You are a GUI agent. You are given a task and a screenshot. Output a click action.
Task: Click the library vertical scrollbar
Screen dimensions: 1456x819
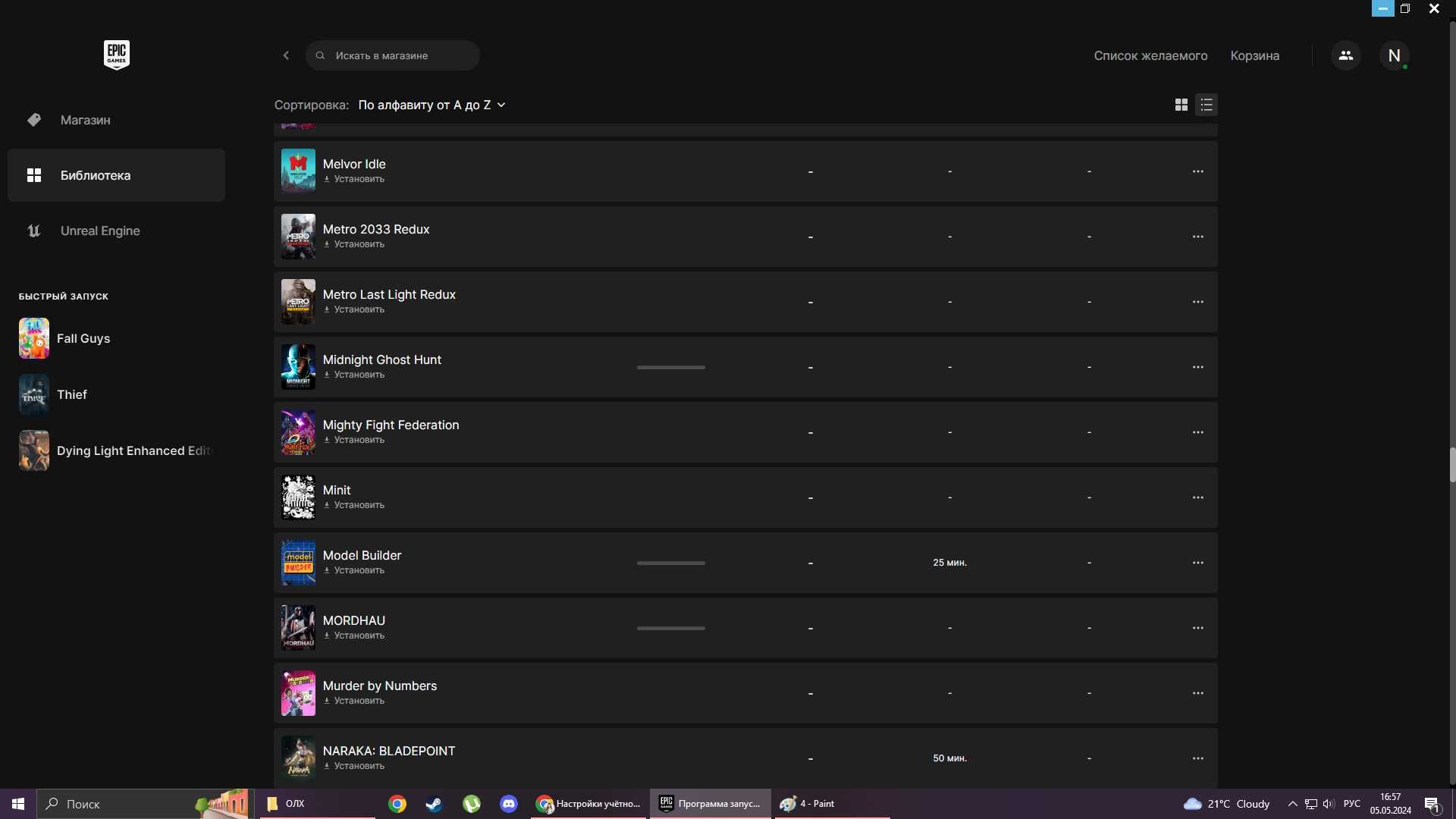pos(1452,465)
